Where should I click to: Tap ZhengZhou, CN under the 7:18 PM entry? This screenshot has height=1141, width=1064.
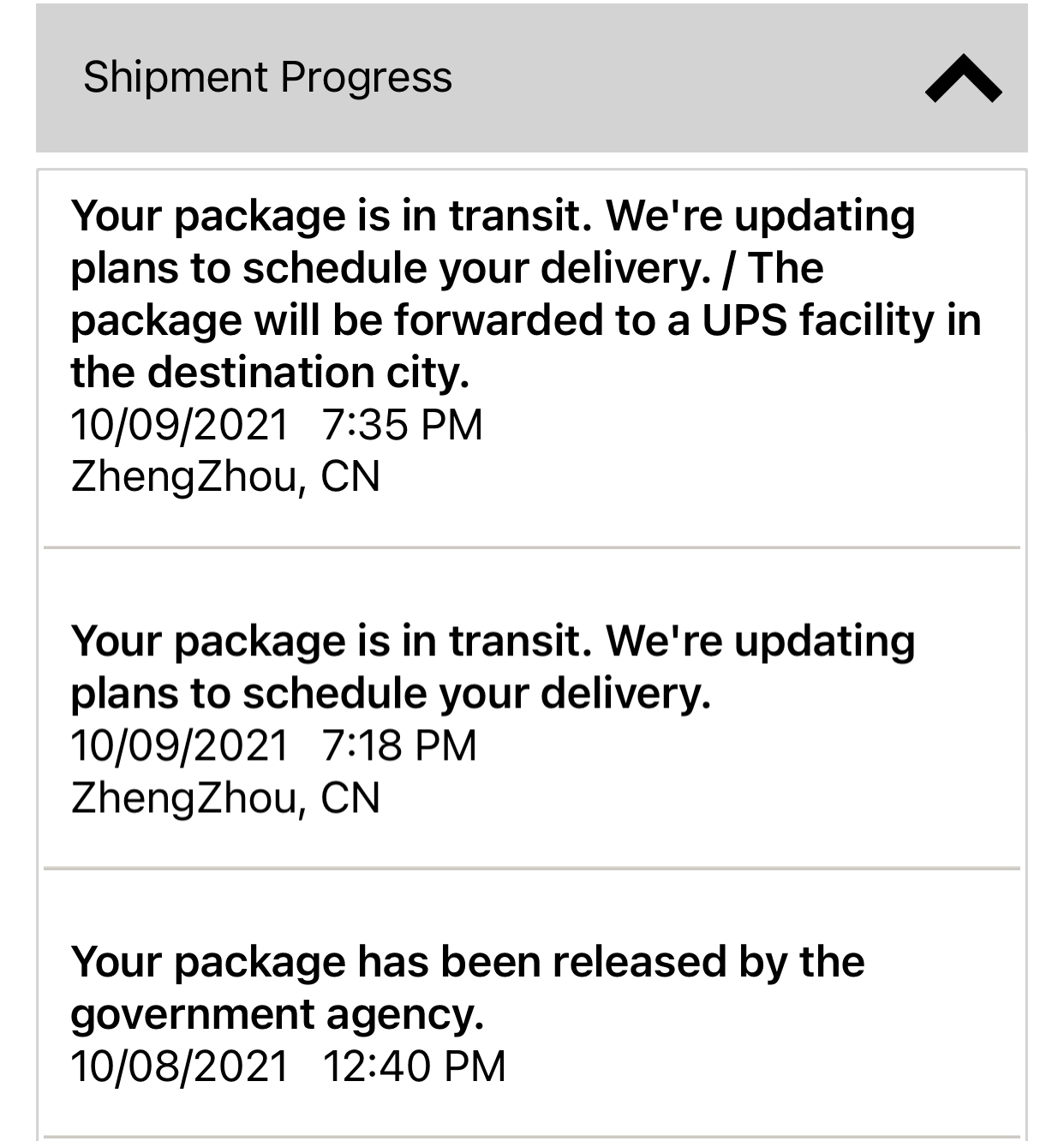(225, 798)
